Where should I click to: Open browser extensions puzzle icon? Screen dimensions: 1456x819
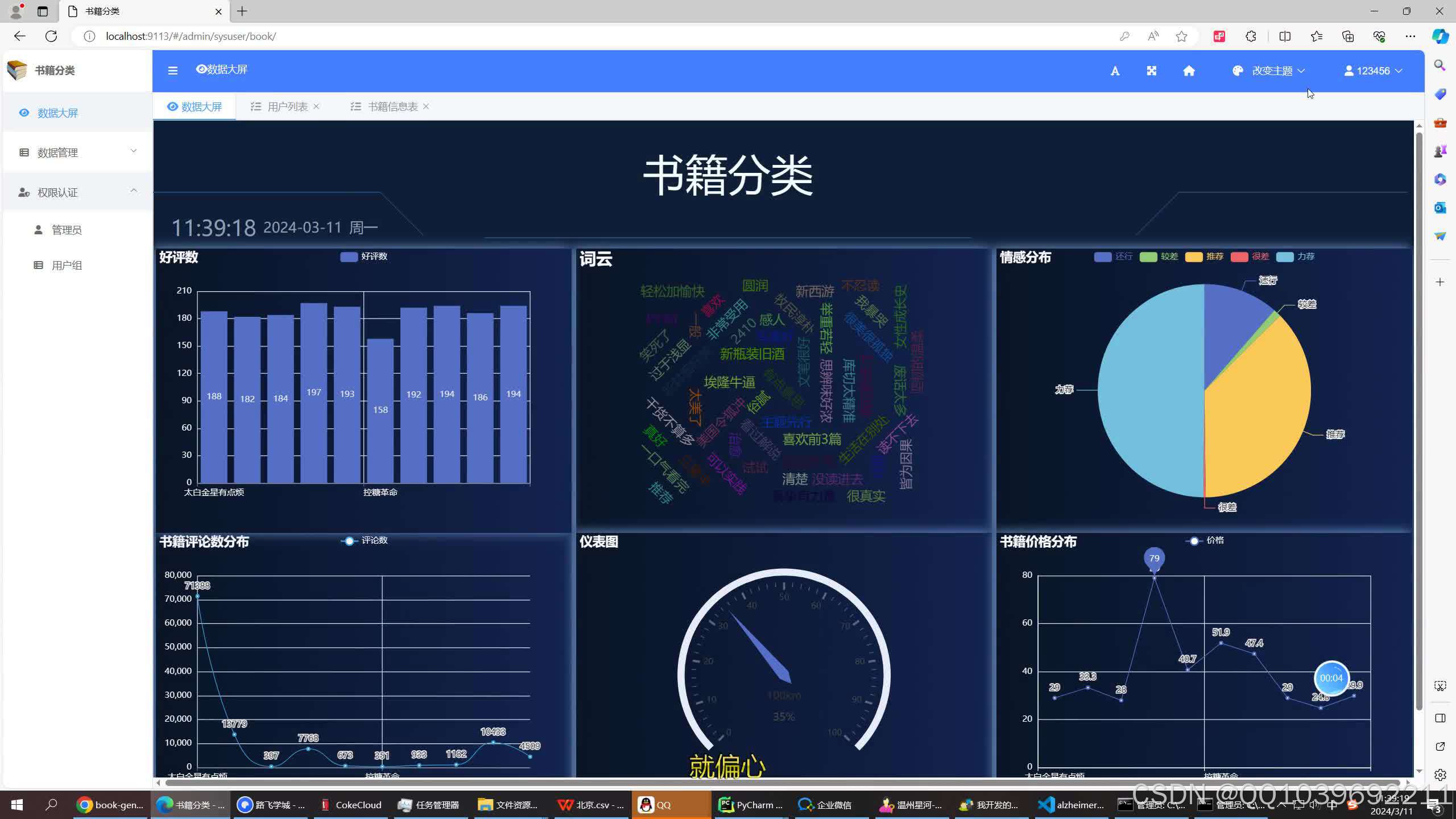click(x=1251, y=36)
